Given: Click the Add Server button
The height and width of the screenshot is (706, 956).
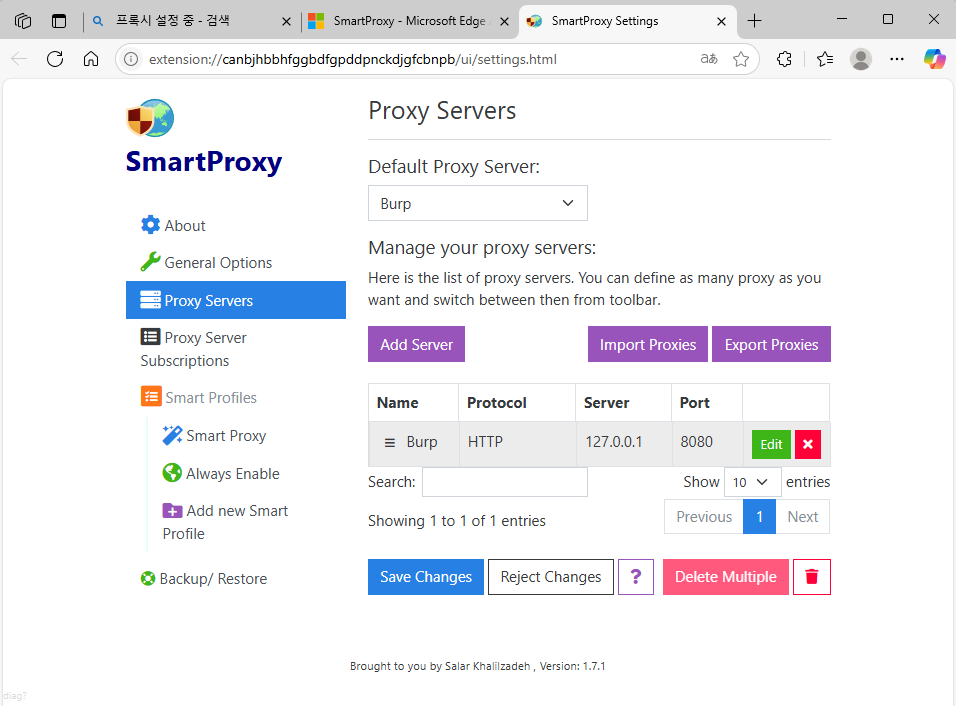Looking at the screenshot, I should tap(416, 344).
